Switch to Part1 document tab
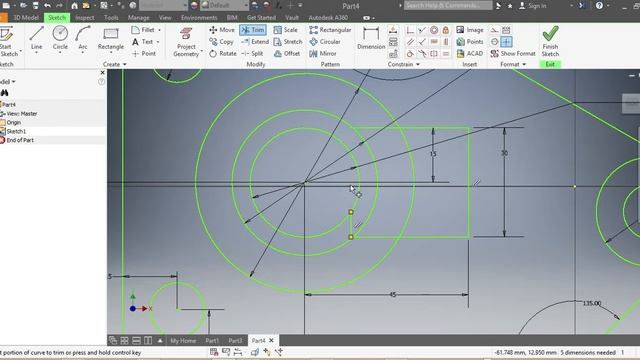This screenshot has width=640, height=360. pos(212,340)
